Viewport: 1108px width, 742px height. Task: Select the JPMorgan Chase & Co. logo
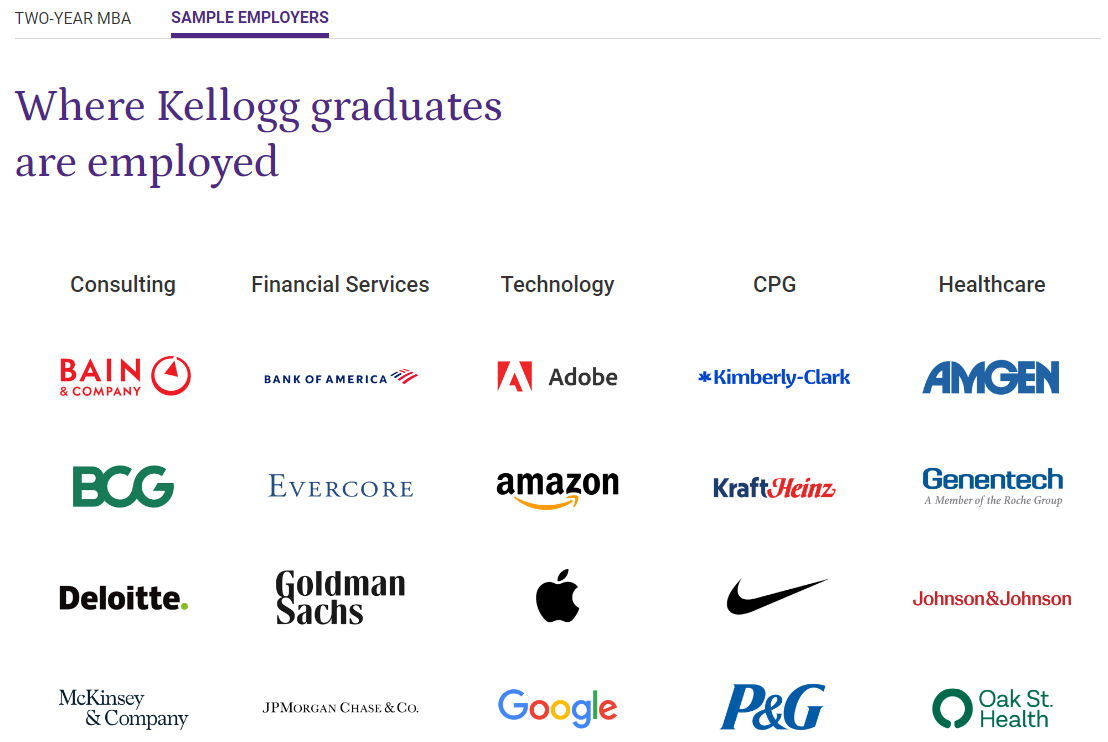pos(340,708)
